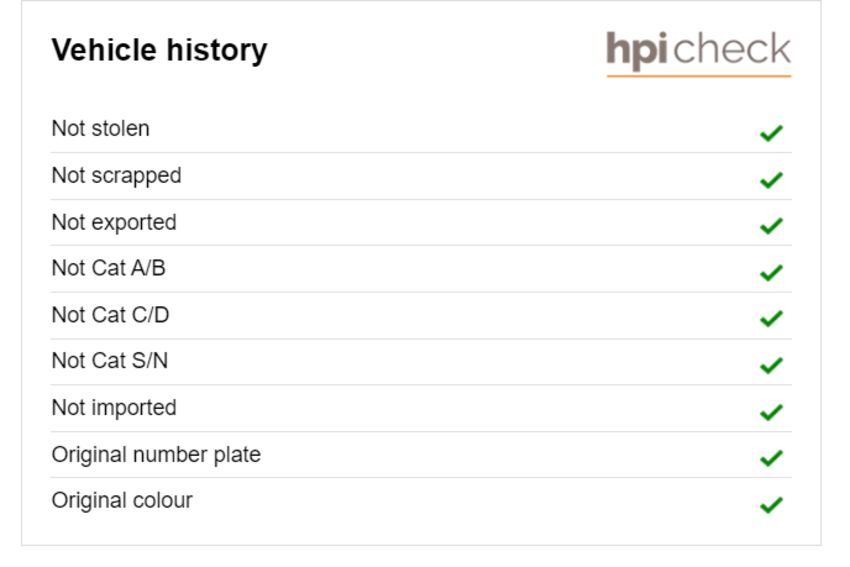Select the checkmark next to Not scrapped
850x567 pixels.
771,179
